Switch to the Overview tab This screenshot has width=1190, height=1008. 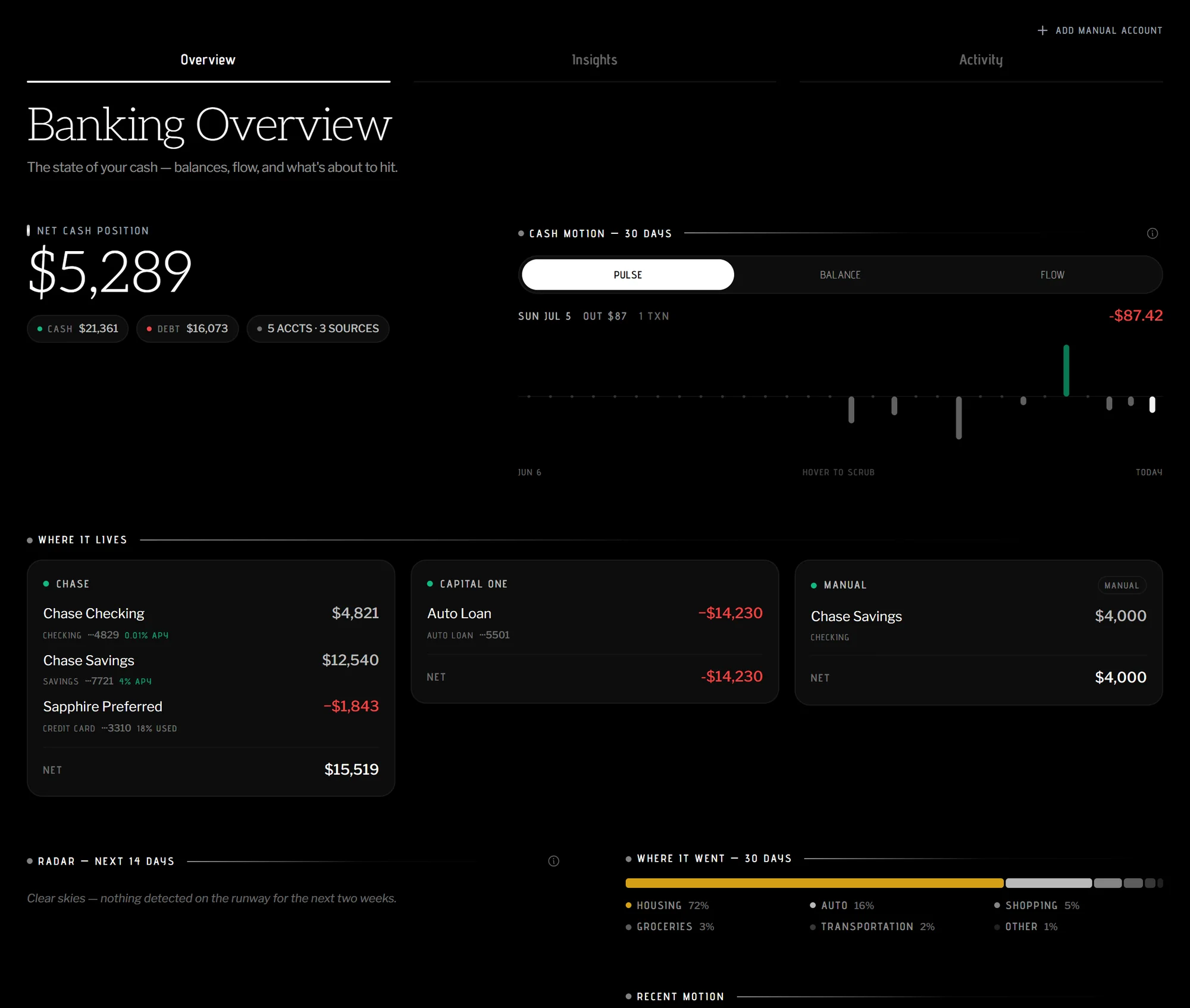pos(208,60)
